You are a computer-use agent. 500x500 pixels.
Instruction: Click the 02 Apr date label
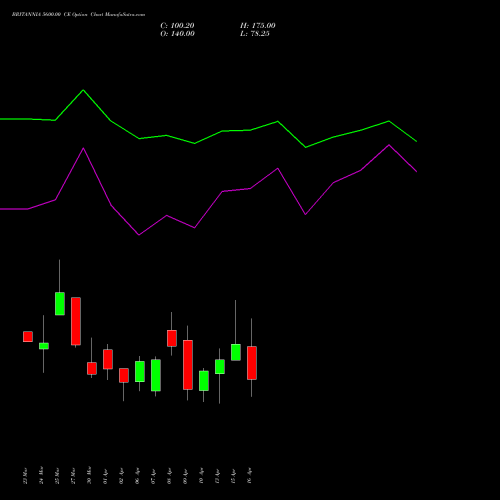121,476
